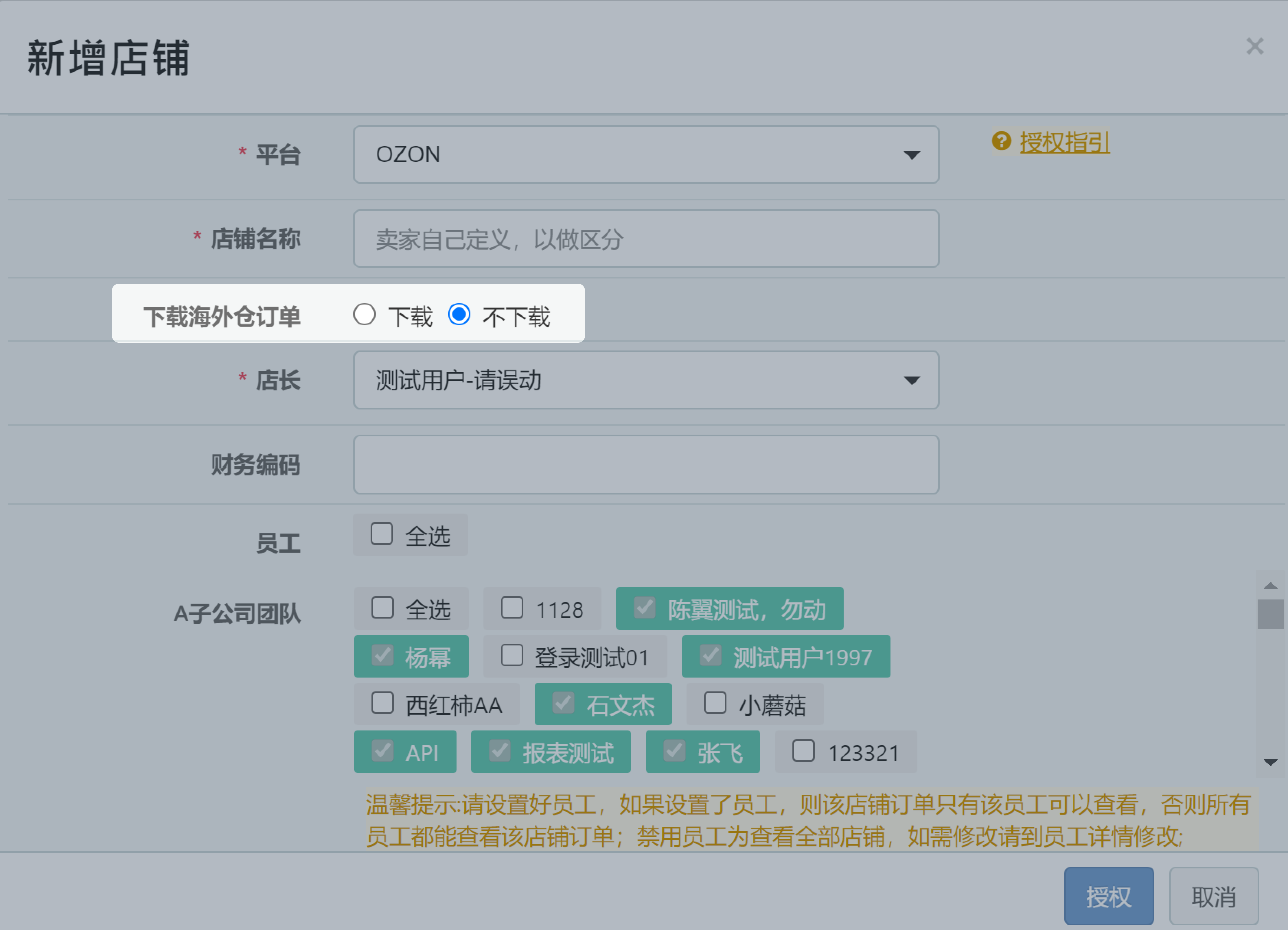Screen dimensions: 1288x930
Task: Click the 店铺名称 input field
Action: tap(646, 239)
